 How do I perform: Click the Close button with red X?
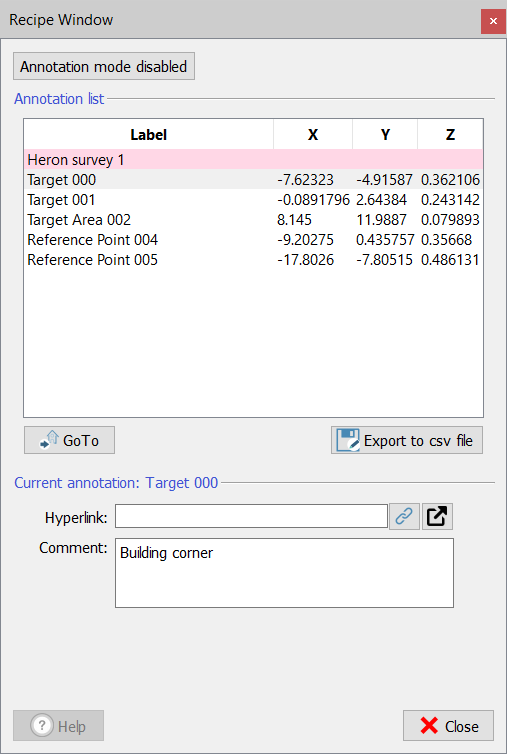[448, 726]
